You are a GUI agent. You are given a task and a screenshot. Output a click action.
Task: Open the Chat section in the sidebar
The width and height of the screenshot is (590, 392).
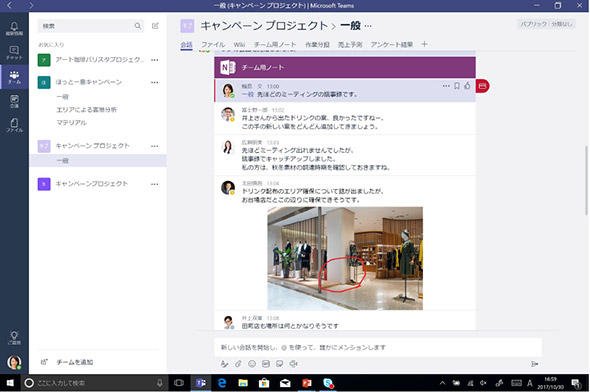[14, 53]
